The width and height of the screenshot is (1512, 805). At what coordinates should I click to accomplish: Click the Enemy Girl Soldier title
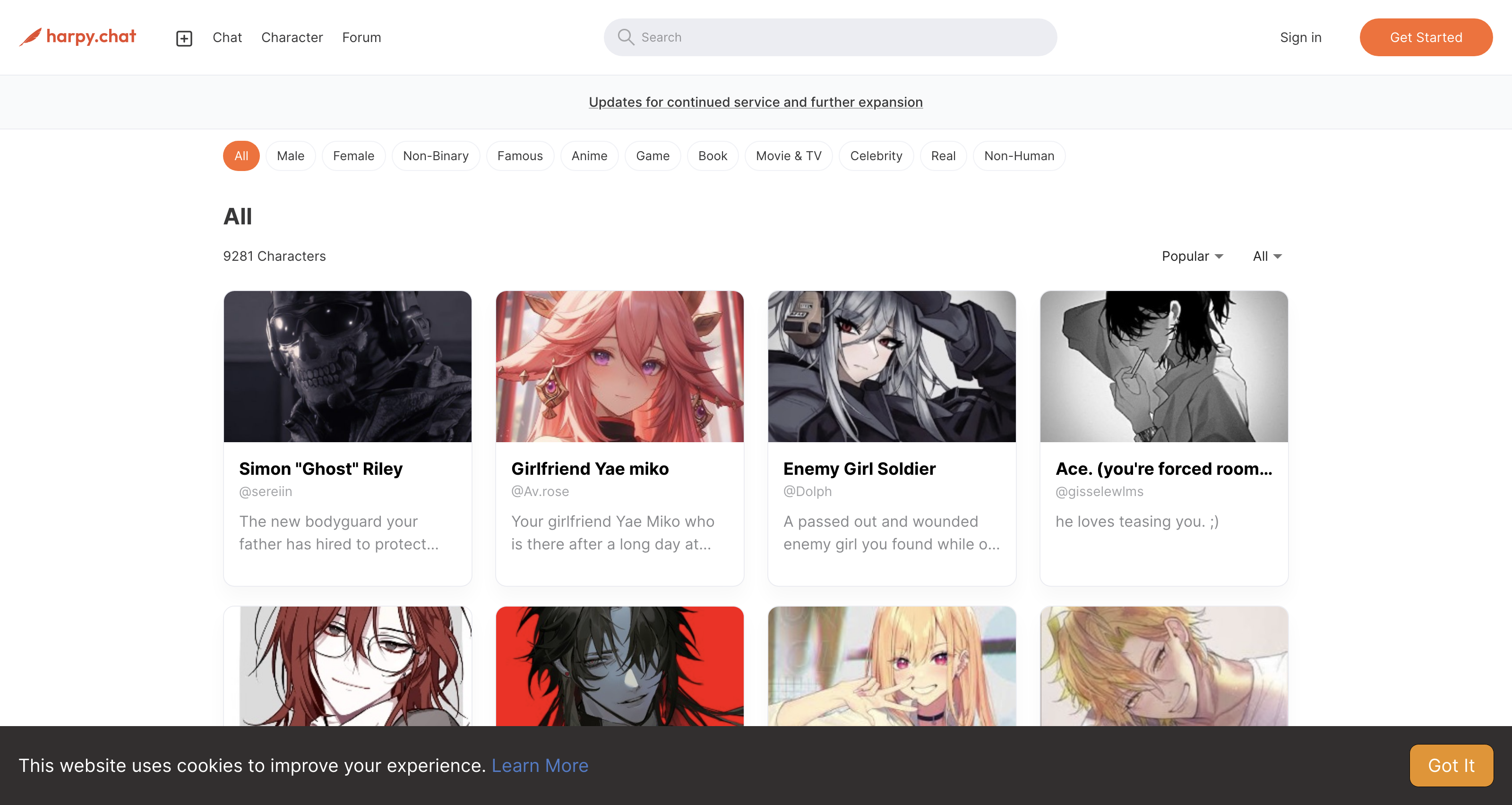coord(859,469)
